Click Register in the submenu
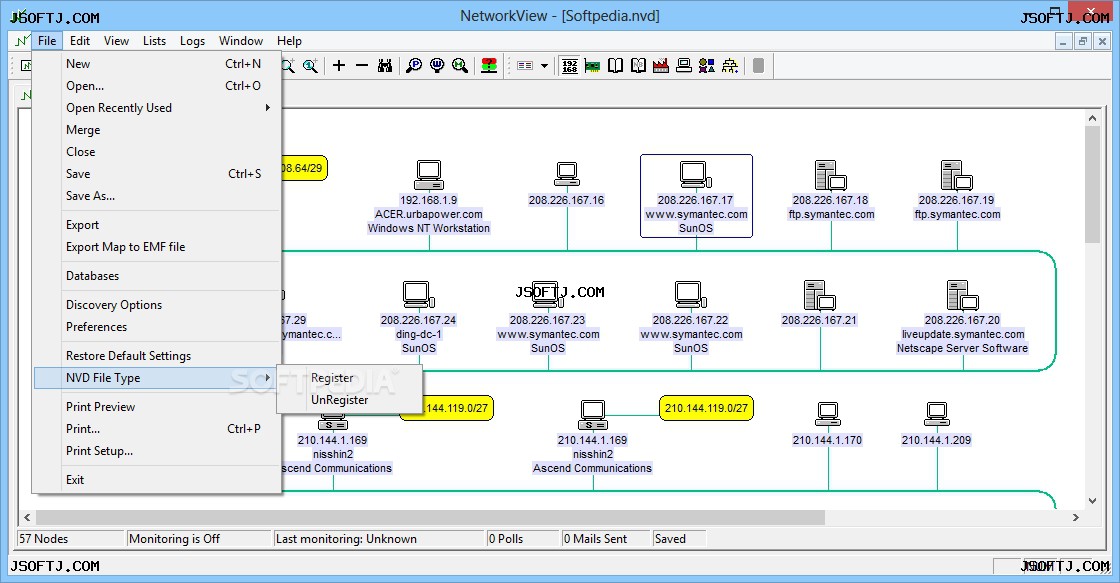1120x583 pixels. pos(349,378)
